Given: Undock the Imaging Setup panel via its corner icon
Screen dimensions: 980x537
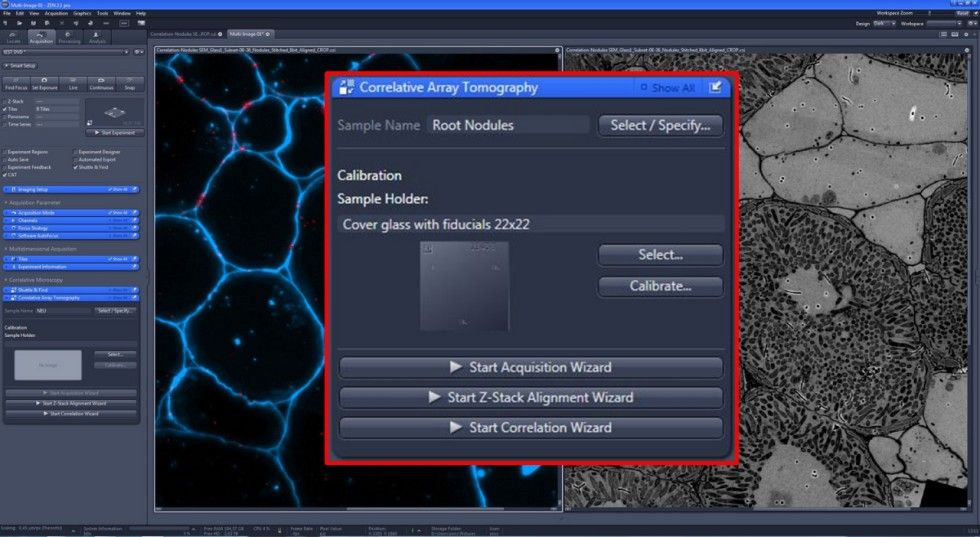Looking at the screenshot, I should tap(134, 189).
